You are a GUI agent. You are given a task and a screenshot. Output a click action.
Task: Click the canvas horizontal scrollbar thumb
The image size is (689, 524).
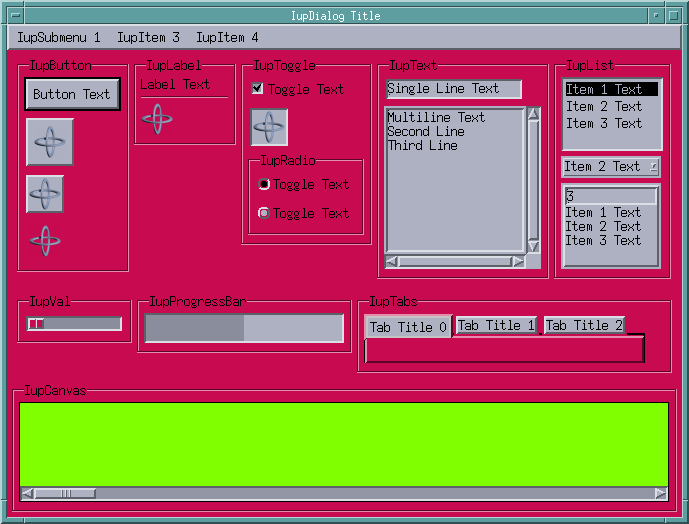tap(65, 494)
